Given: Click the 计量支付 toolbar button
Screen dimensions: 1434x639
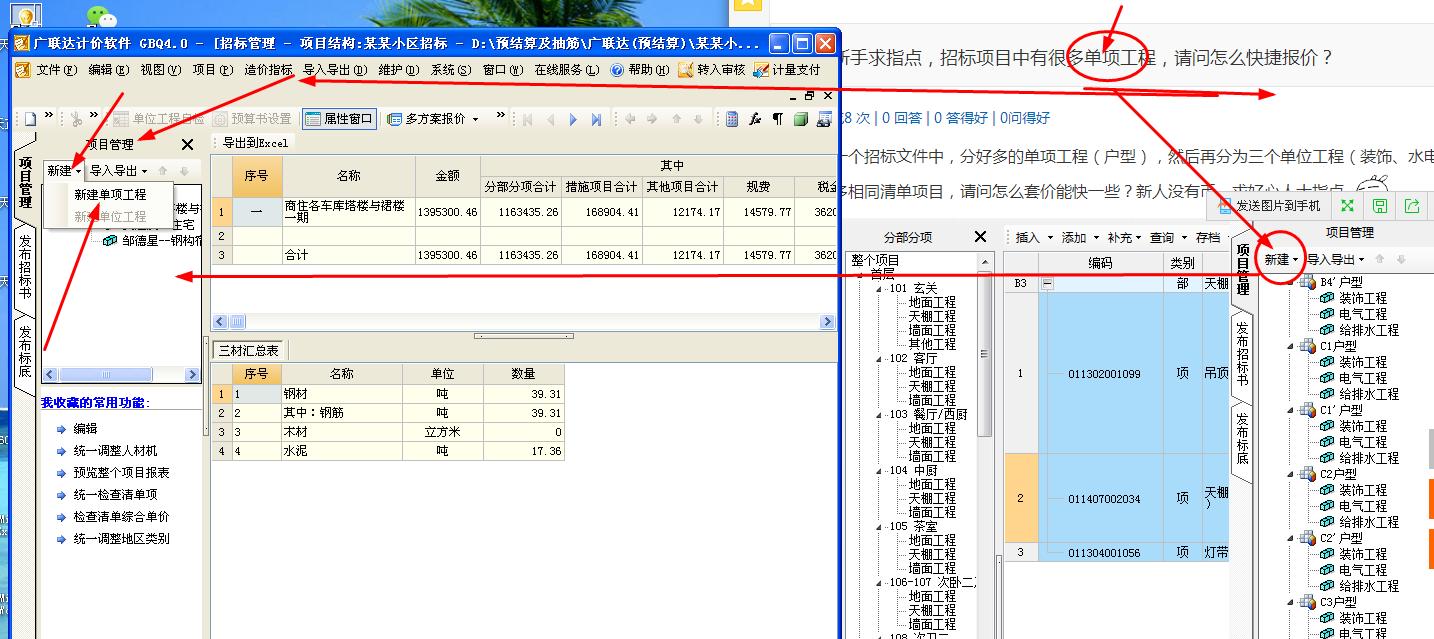Looking at the screenshot, I should pyautogui.click(x=787, y=70).
